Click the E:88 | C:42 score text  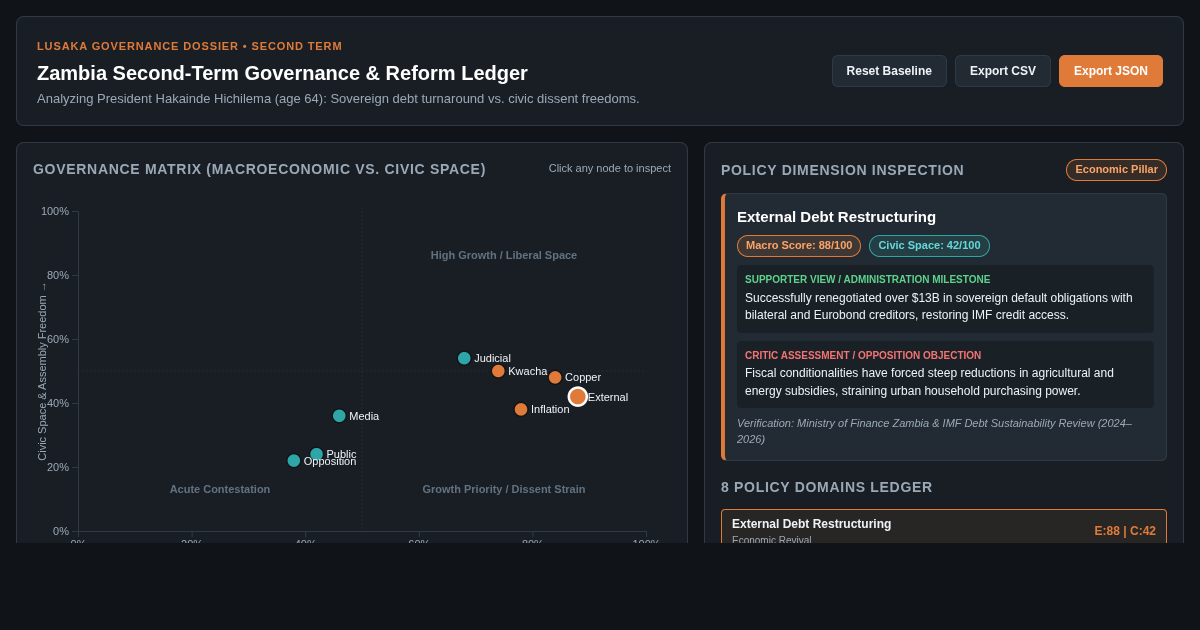tap(1125, 531)
